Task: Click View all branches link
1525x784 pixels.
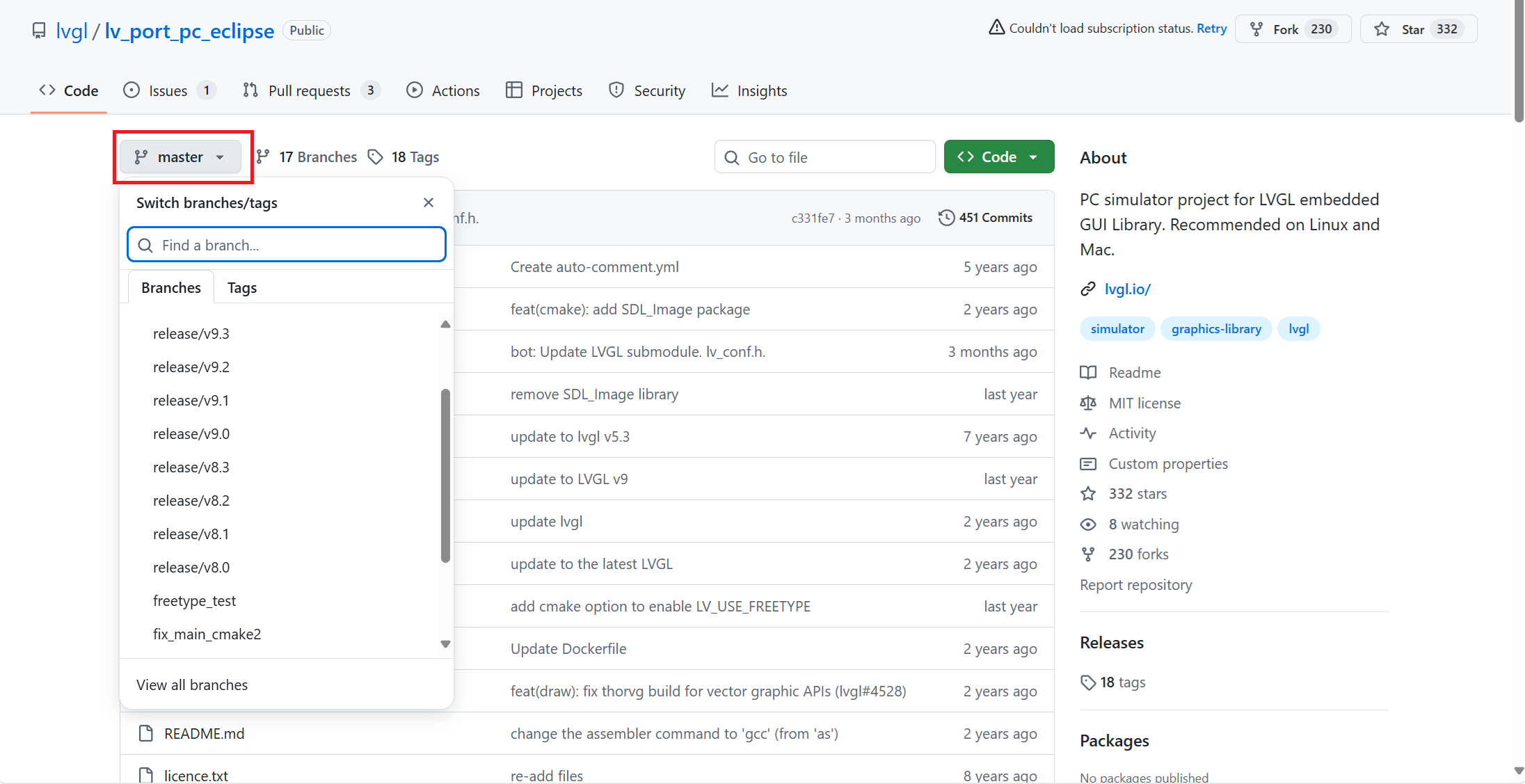Action: click(x=192, y=685)
